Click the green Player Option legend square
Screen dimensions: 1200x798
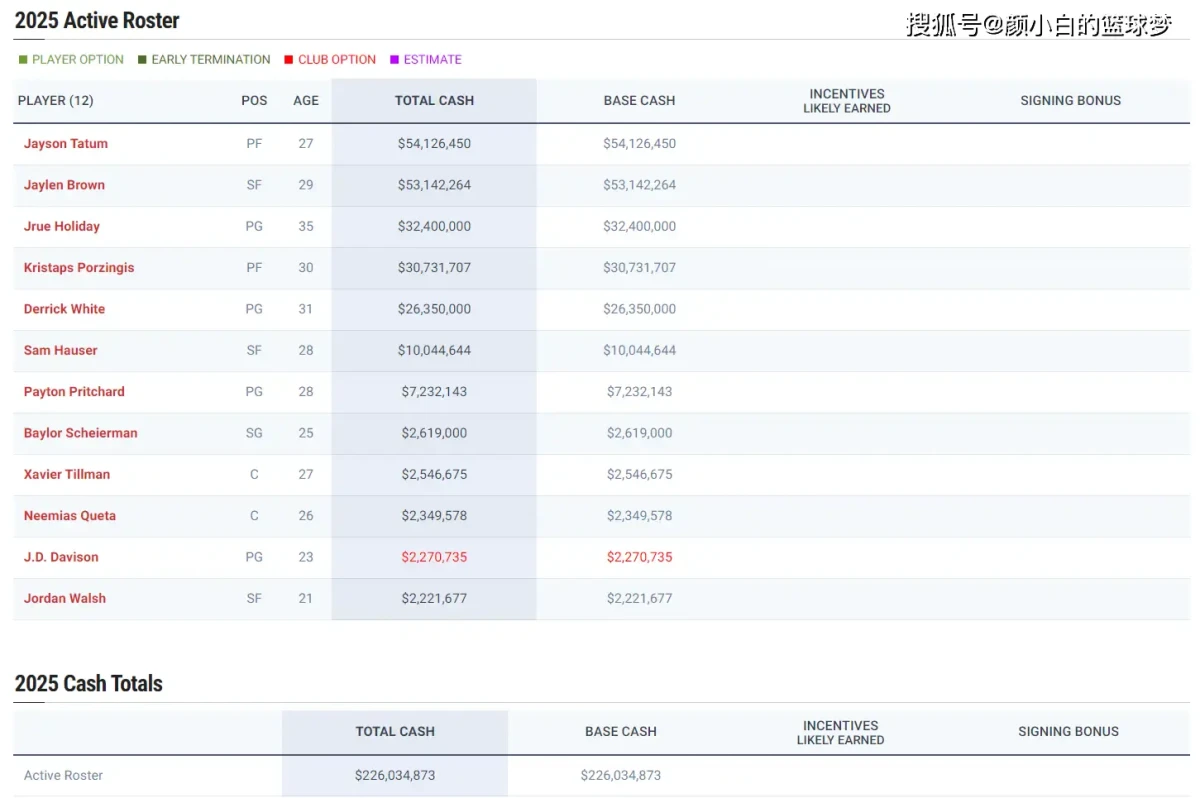pos(23,60)
